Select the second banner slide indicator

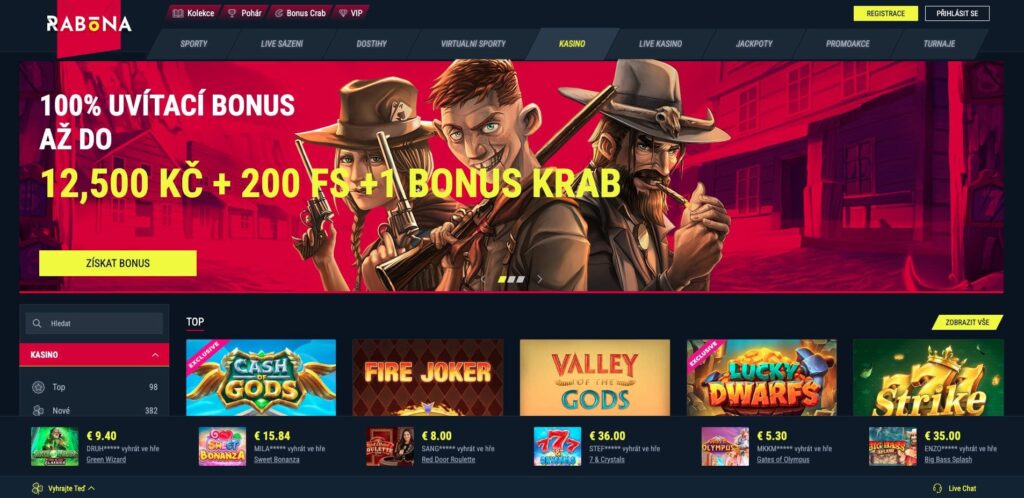[x=511, y=279]
